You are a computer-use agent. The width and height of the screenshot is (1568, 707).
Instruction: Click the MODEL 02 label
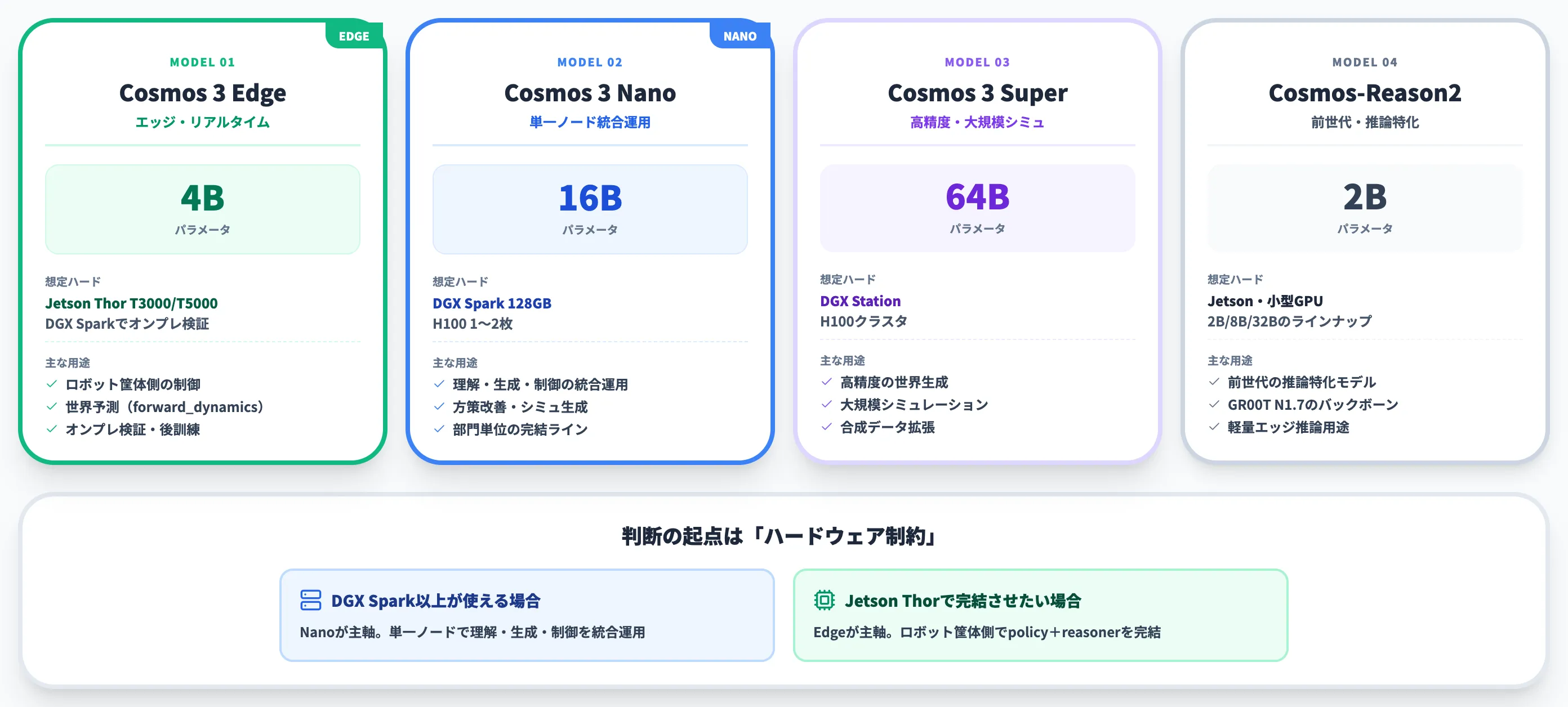590,62
